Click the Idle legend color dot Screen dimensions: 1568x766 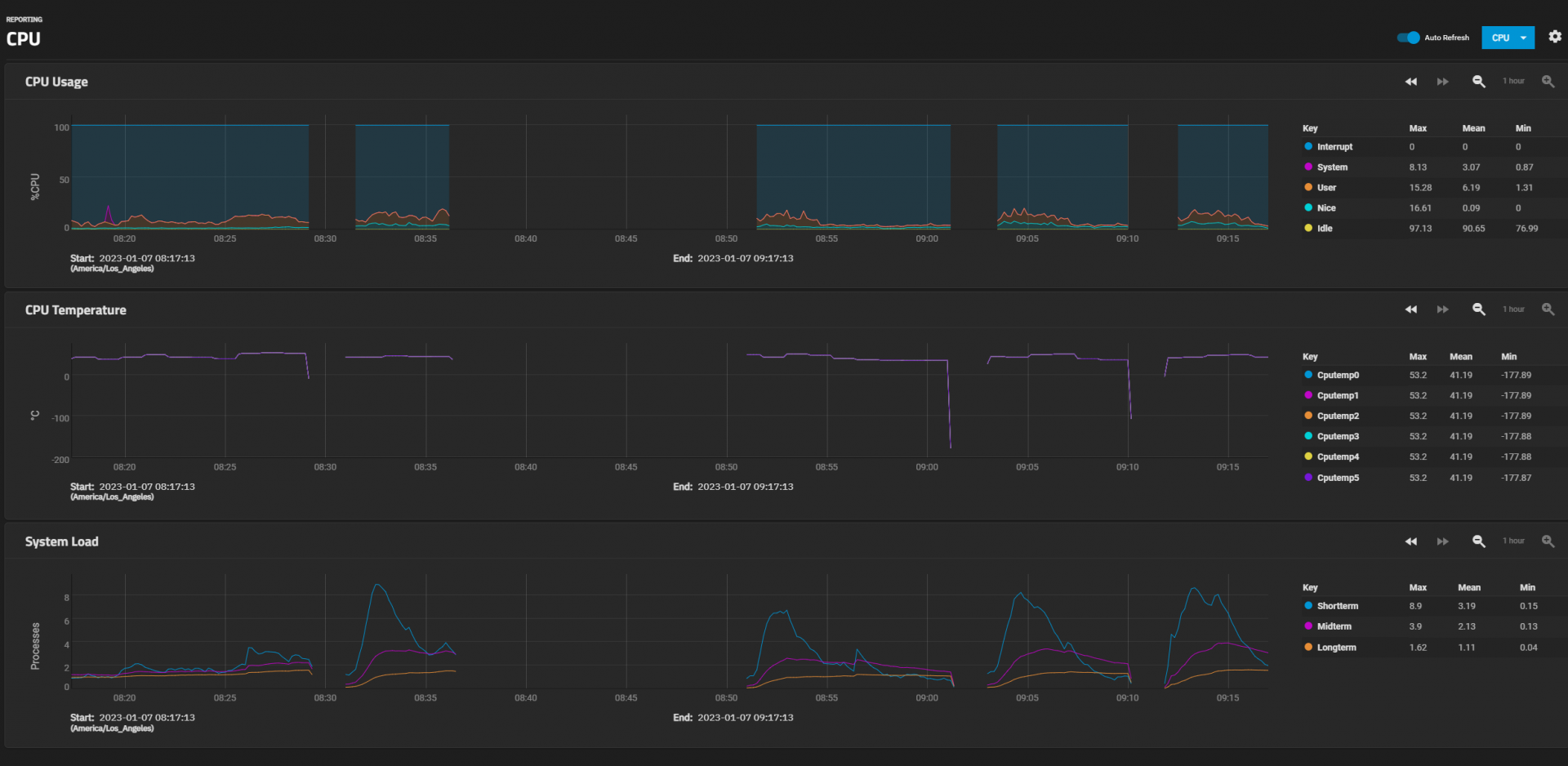tap(1308, 228)
